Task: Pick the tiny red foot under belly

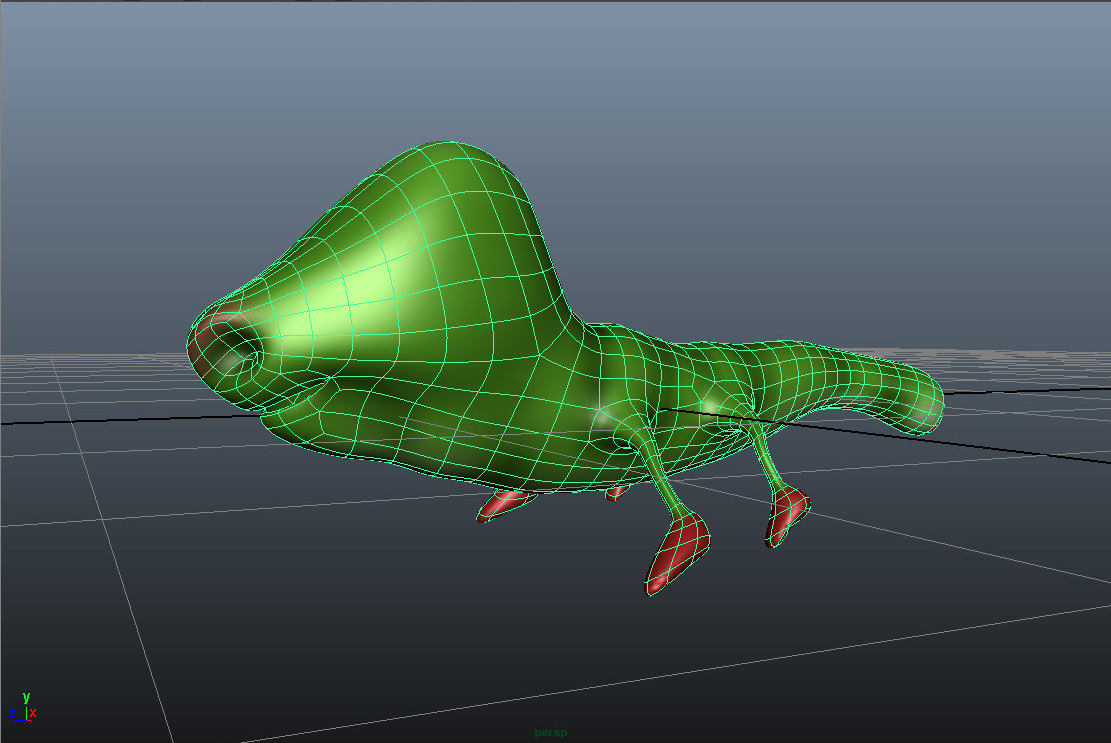Action: pyautogui.click(x=616, y=492)
